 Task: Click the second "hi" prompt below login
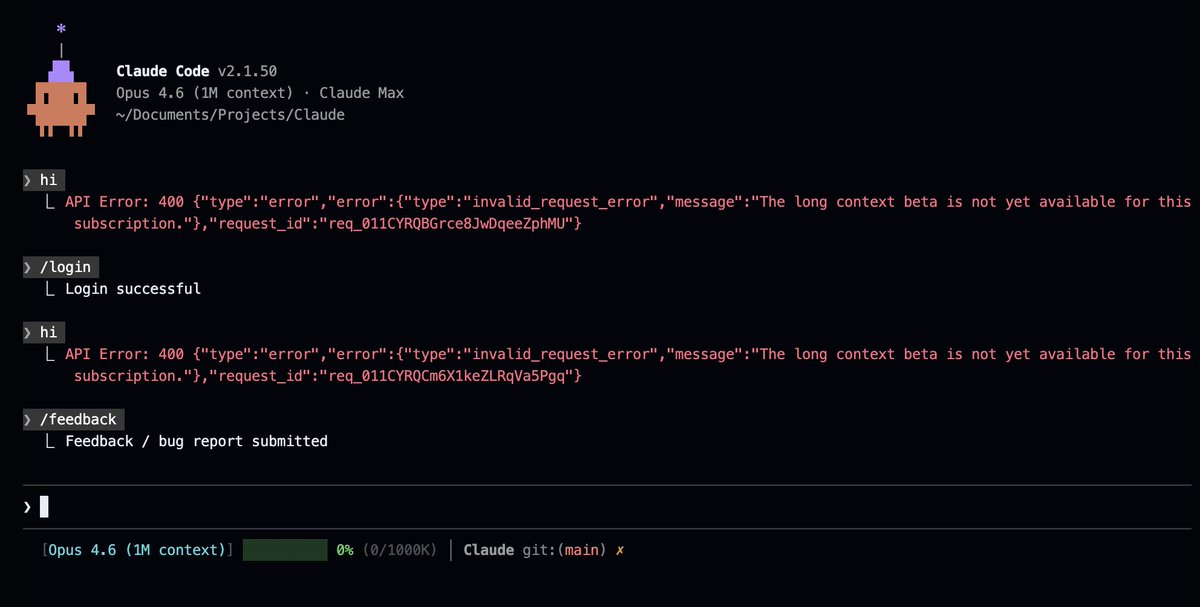pyautogui.click(x=42, y=333)
